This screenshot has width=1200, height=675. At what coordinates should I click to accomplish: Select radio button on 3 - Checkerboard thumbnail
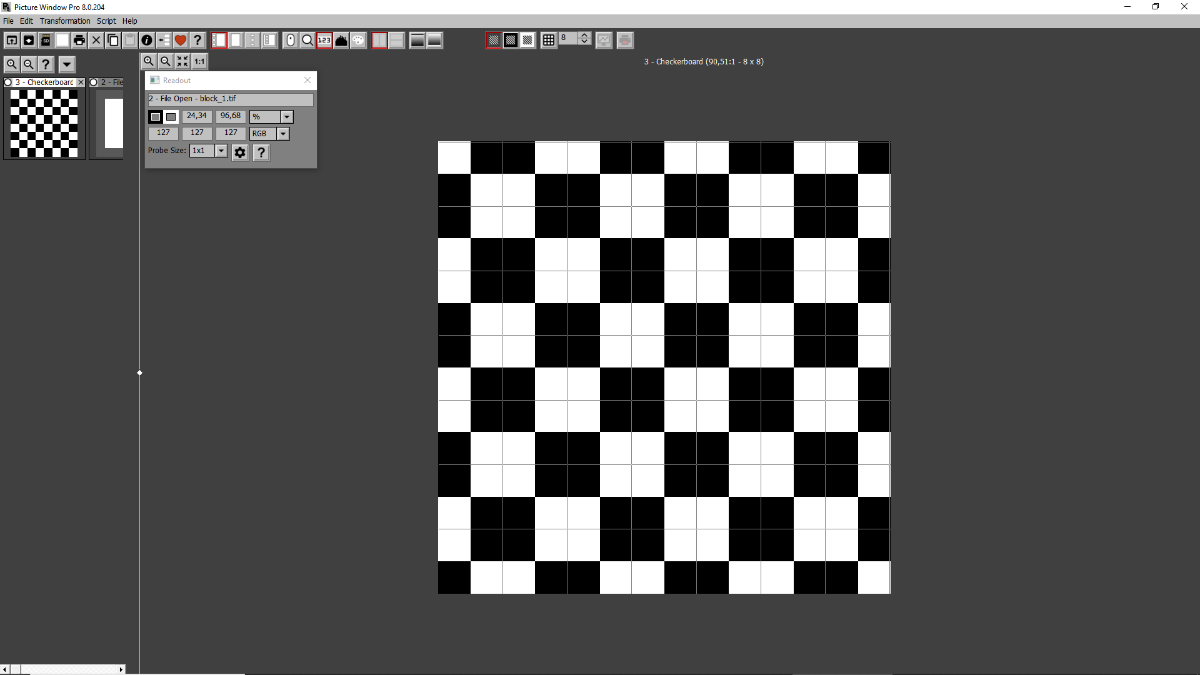click(x=9, y=82)
